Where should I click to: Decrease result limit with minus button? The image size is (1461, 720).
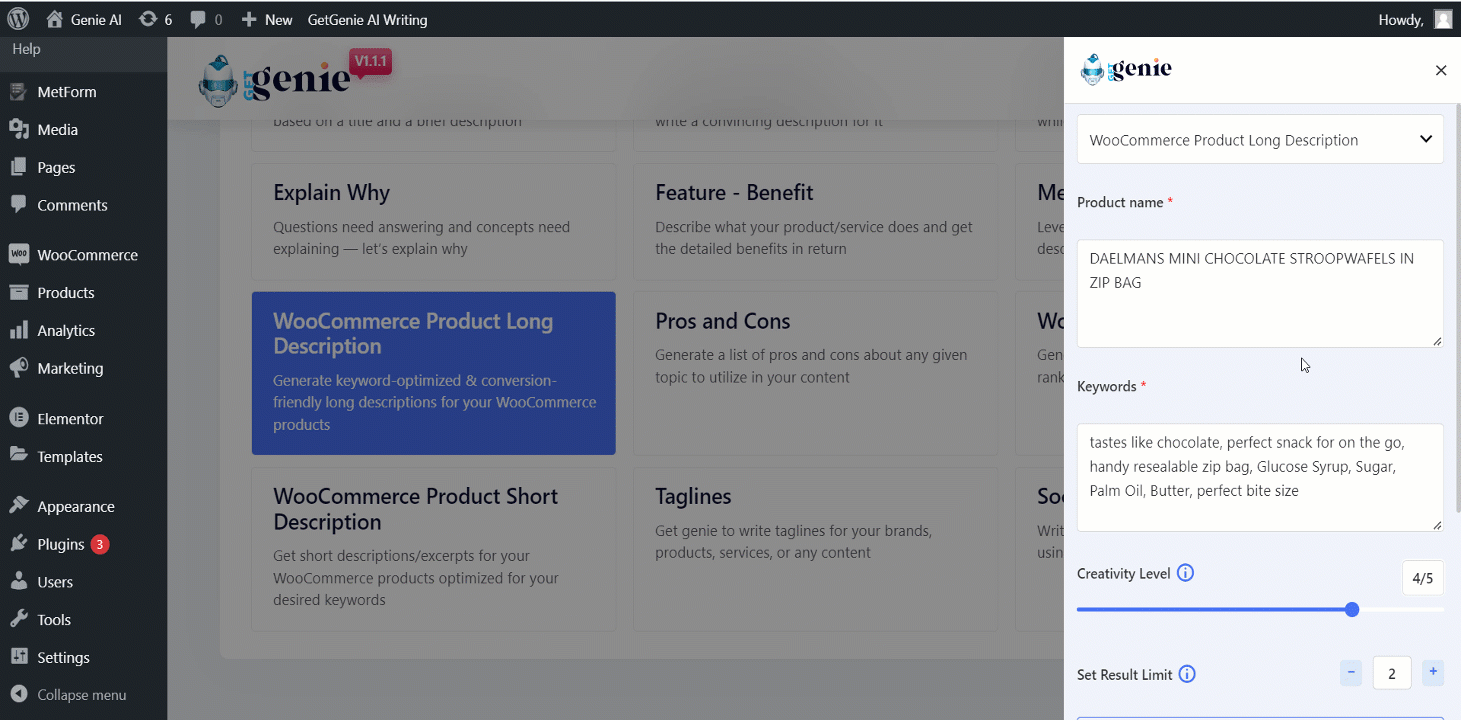(1351, 672)
